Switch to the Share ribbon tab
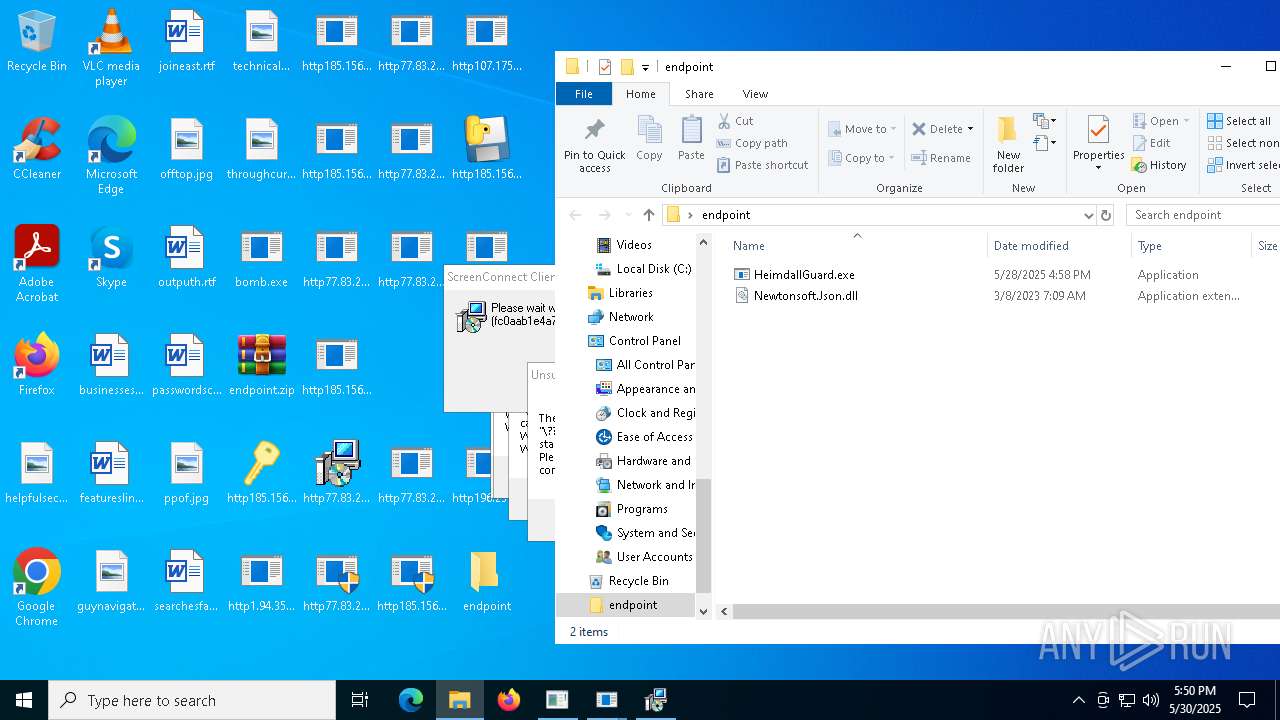This screenshot has width=1280, height=720. tap(699, 94)
